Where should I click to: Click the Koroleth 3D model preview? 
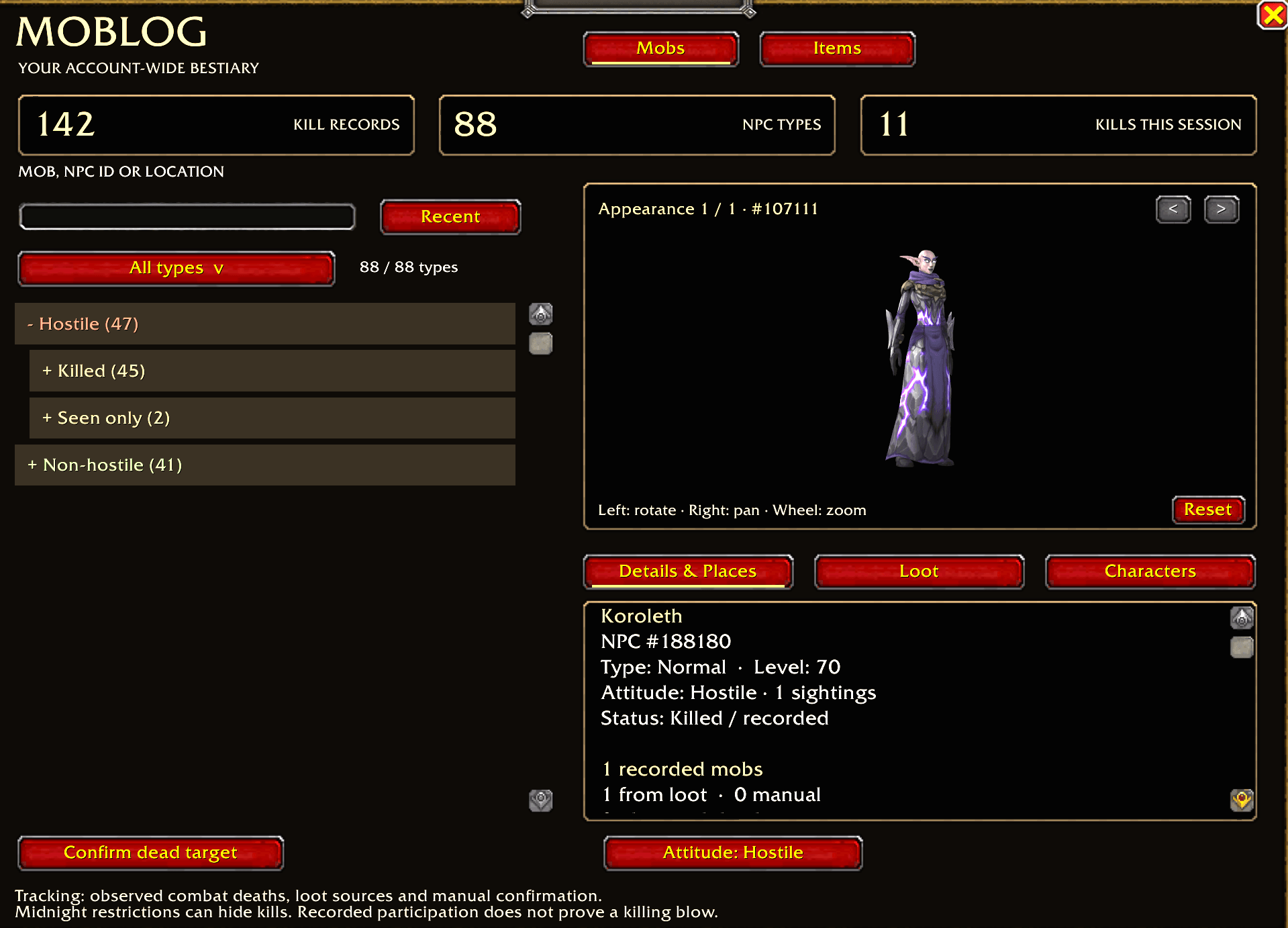tap(922, 359)
